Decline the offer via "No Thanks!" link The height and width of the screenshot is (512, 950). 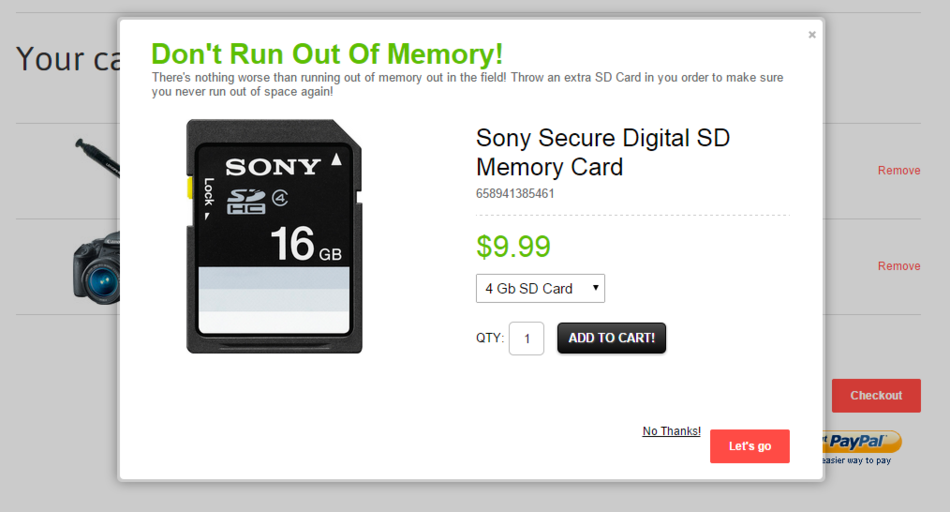tap(671, 431)
